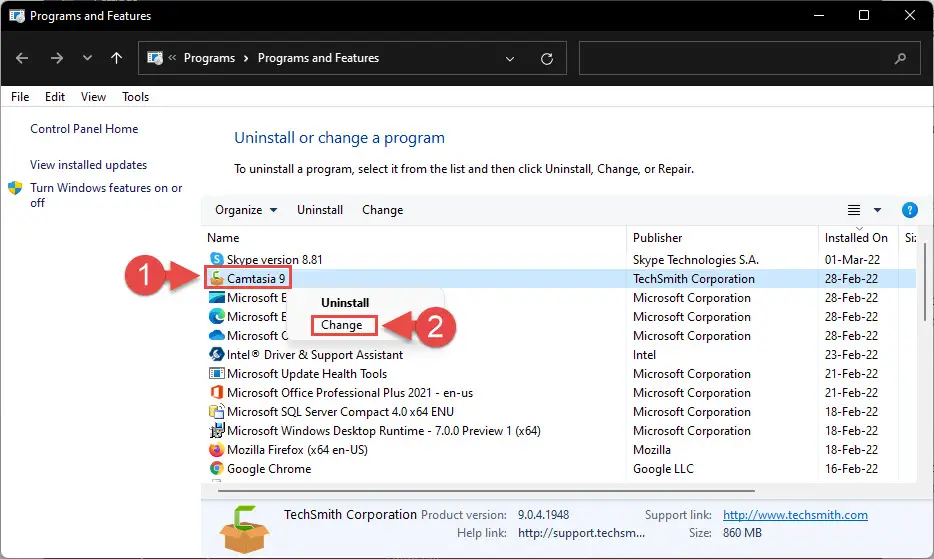This screenshot has width=934, height=559.
Task: Click the Microsoft Update Health Tools icon
Action: coord(217,374)
